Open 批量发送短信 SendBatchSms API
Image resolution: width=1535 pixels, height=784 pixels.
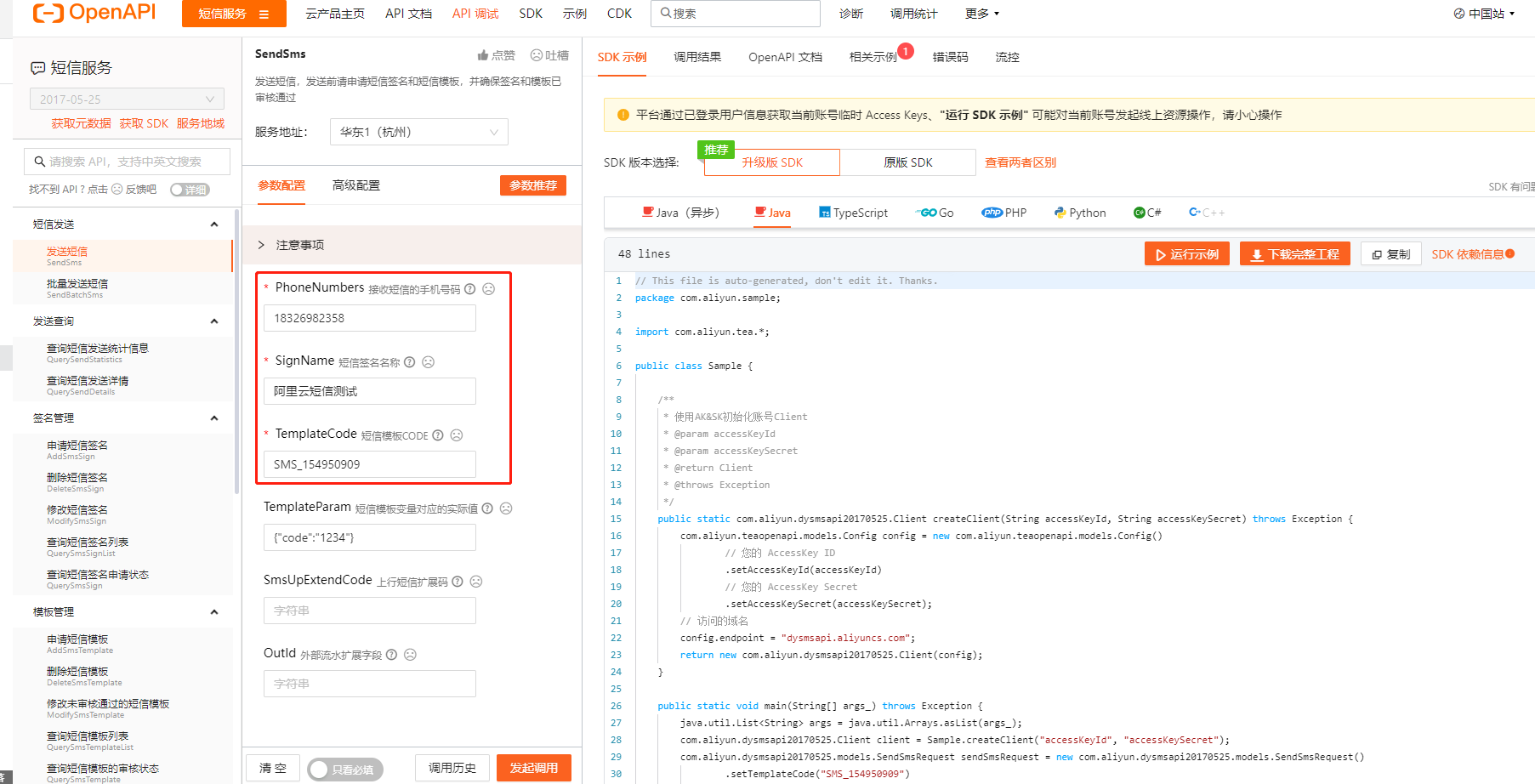pyautogui.click(x=122, y=288)
